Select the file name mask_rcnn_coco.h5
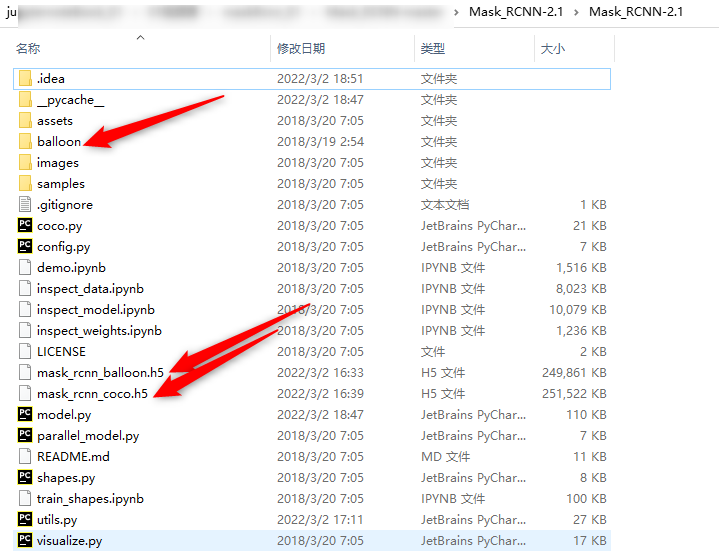Screen dimensions: 719x555 tap(93, 394)
